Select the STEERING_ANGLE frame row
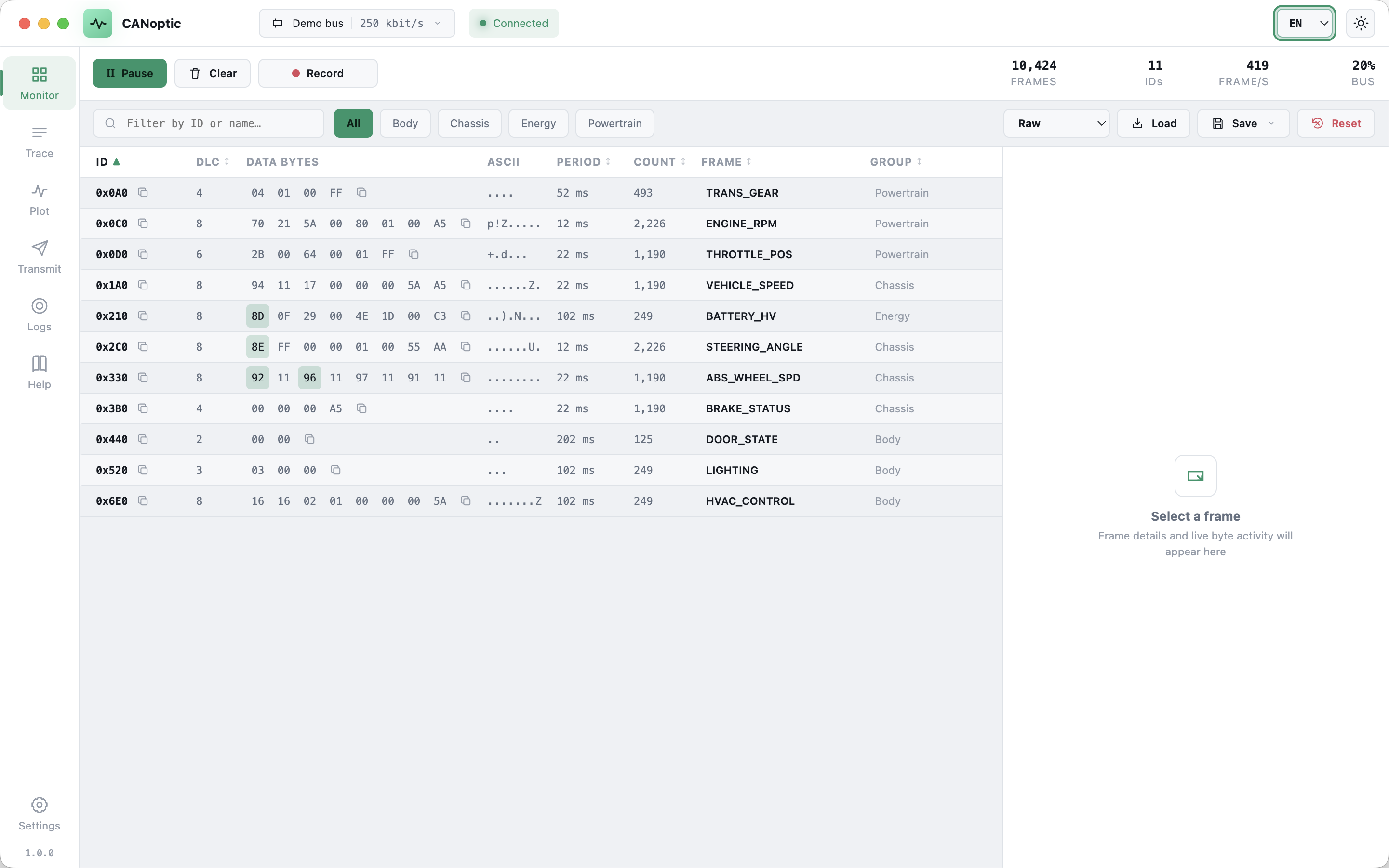1389x868 pixels. pos(541,347)
